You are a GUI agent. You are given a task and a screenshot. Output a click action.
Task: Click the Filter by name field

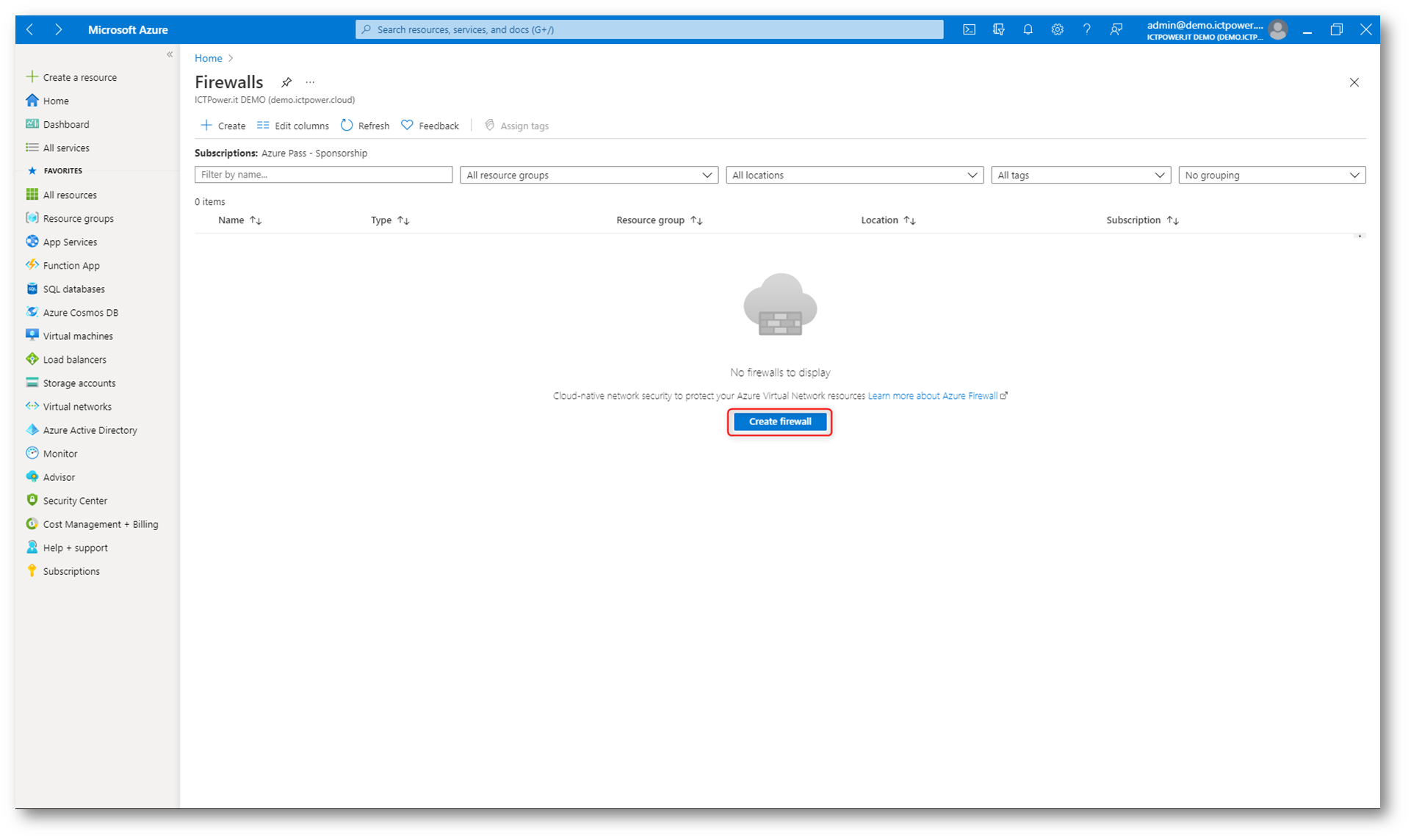[x=323, y=175]
